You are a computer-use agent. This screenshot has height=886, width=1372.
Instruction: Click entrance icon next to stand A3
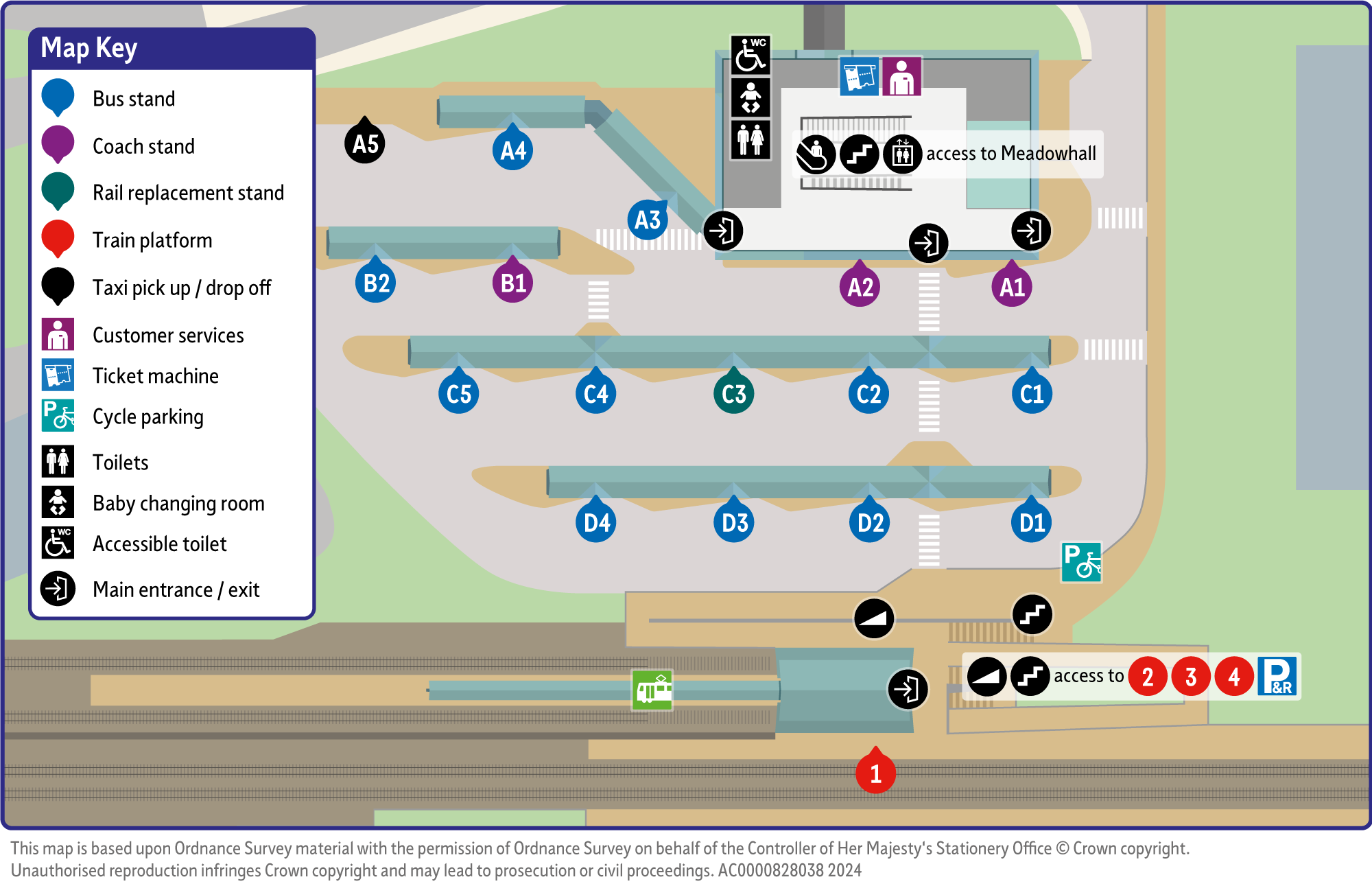click(x=723, y=231)
